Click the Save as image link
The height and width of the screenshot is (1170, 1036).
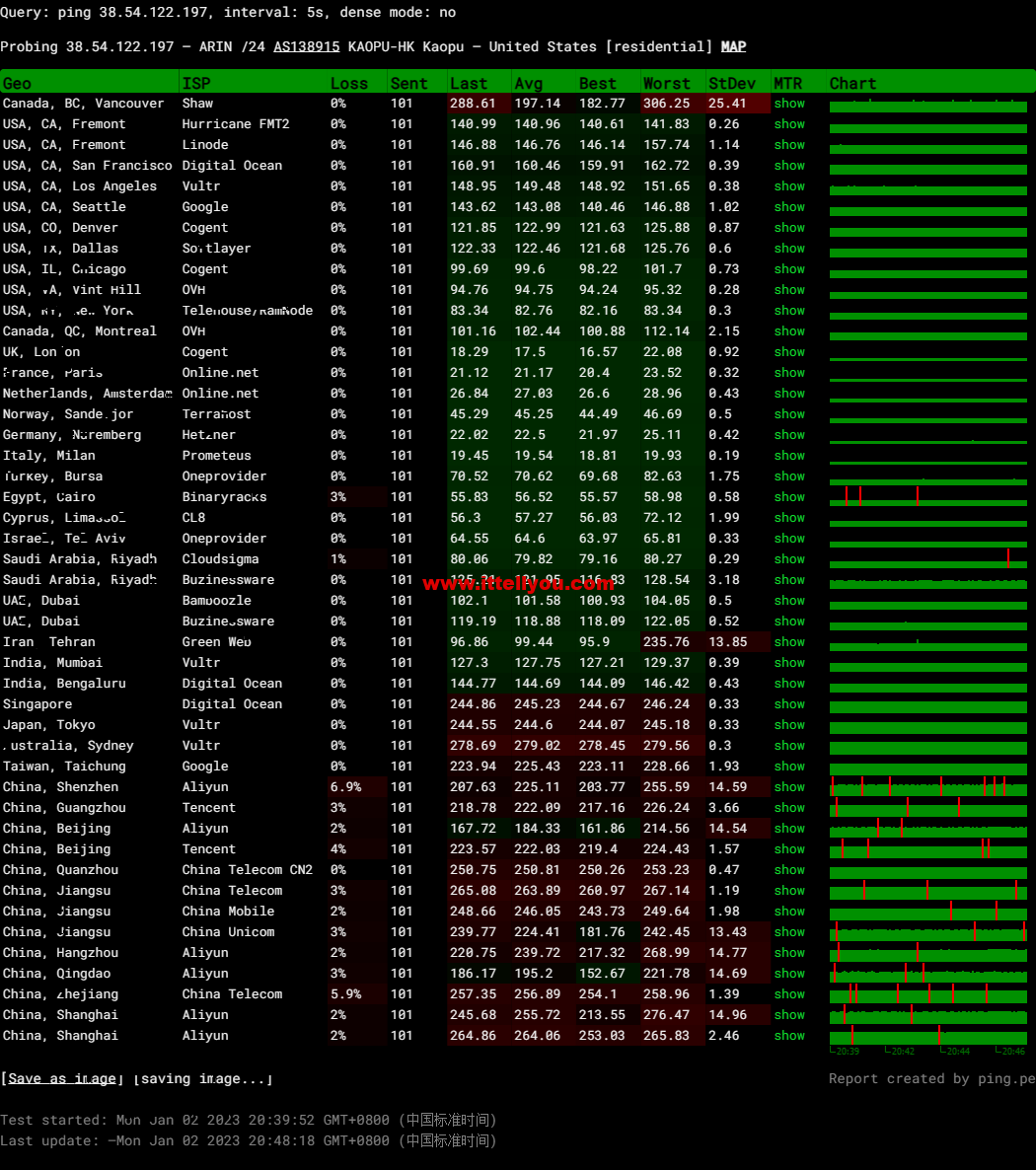(61, 1078)
